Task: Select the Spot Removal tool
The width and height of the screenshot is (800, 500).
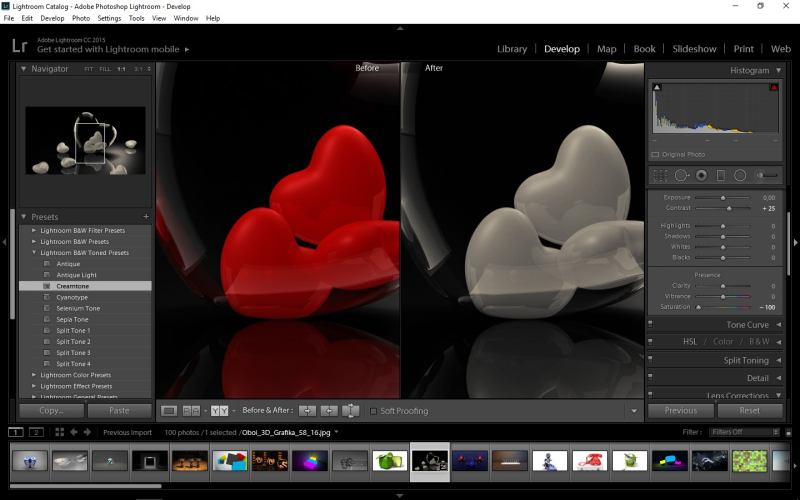Action: click(681, 175)
